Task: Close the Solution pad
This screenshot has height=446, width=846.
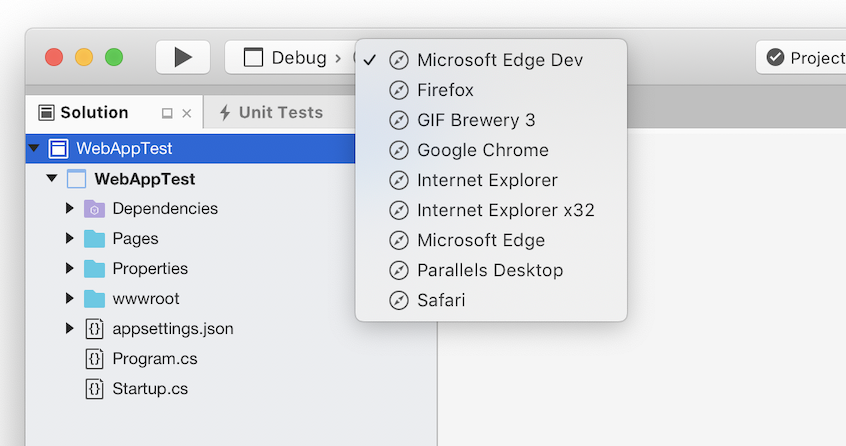Action: tap(187, 113)
